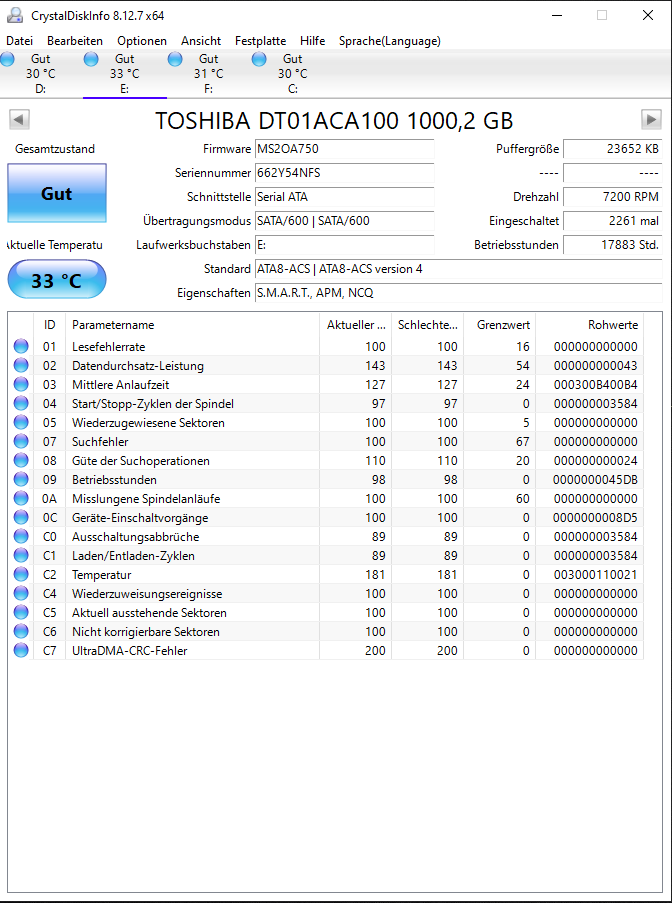Image resolution: width=672 pixels, height=903 pixels.
Task: Click raw value 000300B400B4
Action: [595, 385]
